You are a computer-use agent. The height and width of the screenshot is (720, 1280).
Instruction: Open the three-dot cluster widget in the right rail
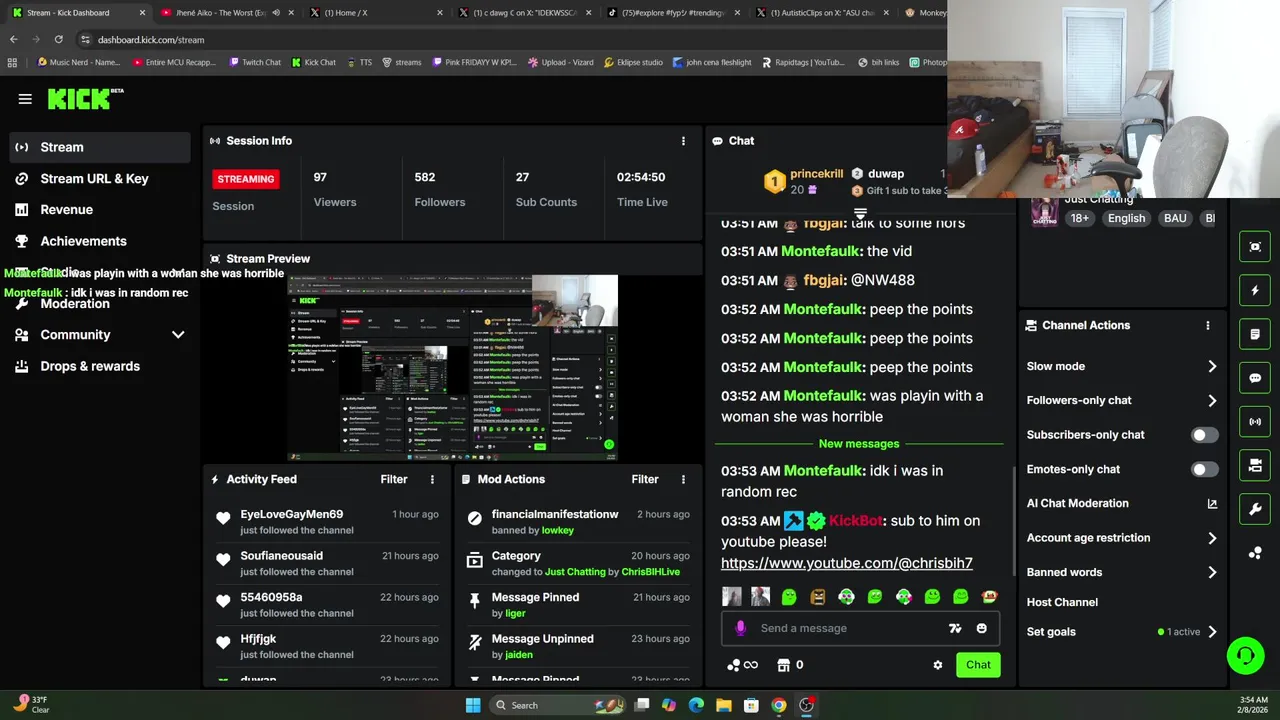pyautogui.click(x=1255, y=553)
